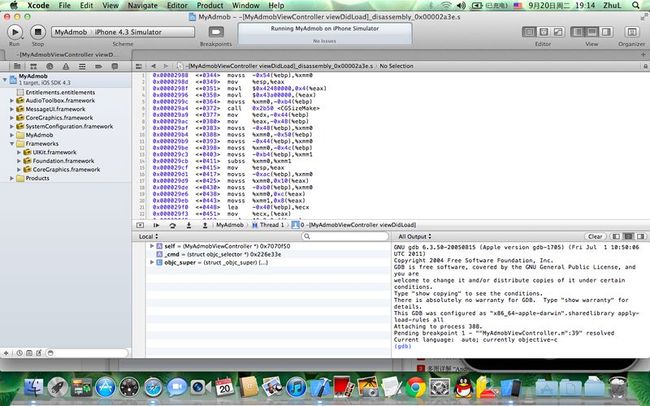Stop the running MyAdmob app
The height and width of the screenshot is (406, 650).
pos(38,32)
